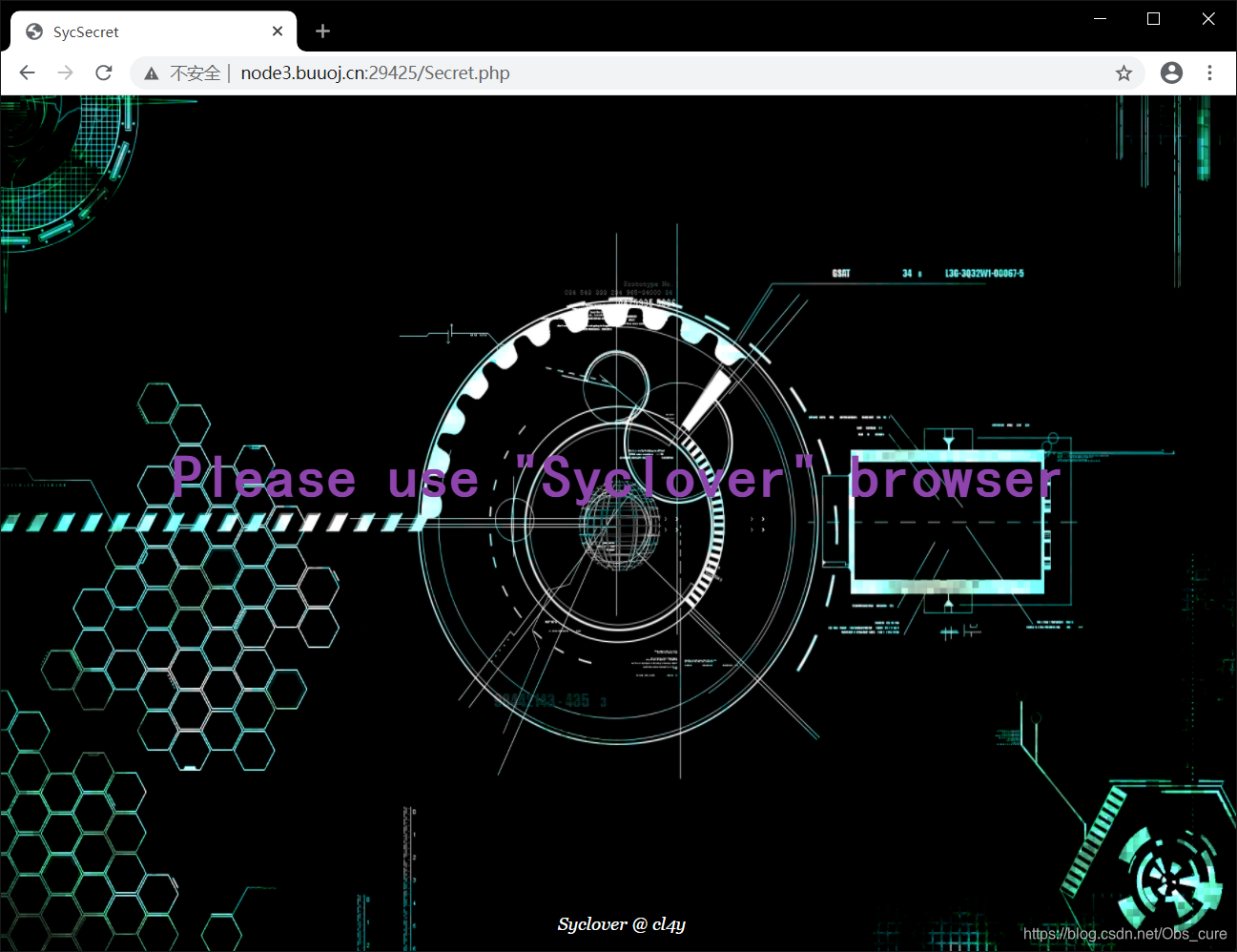Click the forward navigation arrow
1237x952 pixels.
tap(66, 72)
